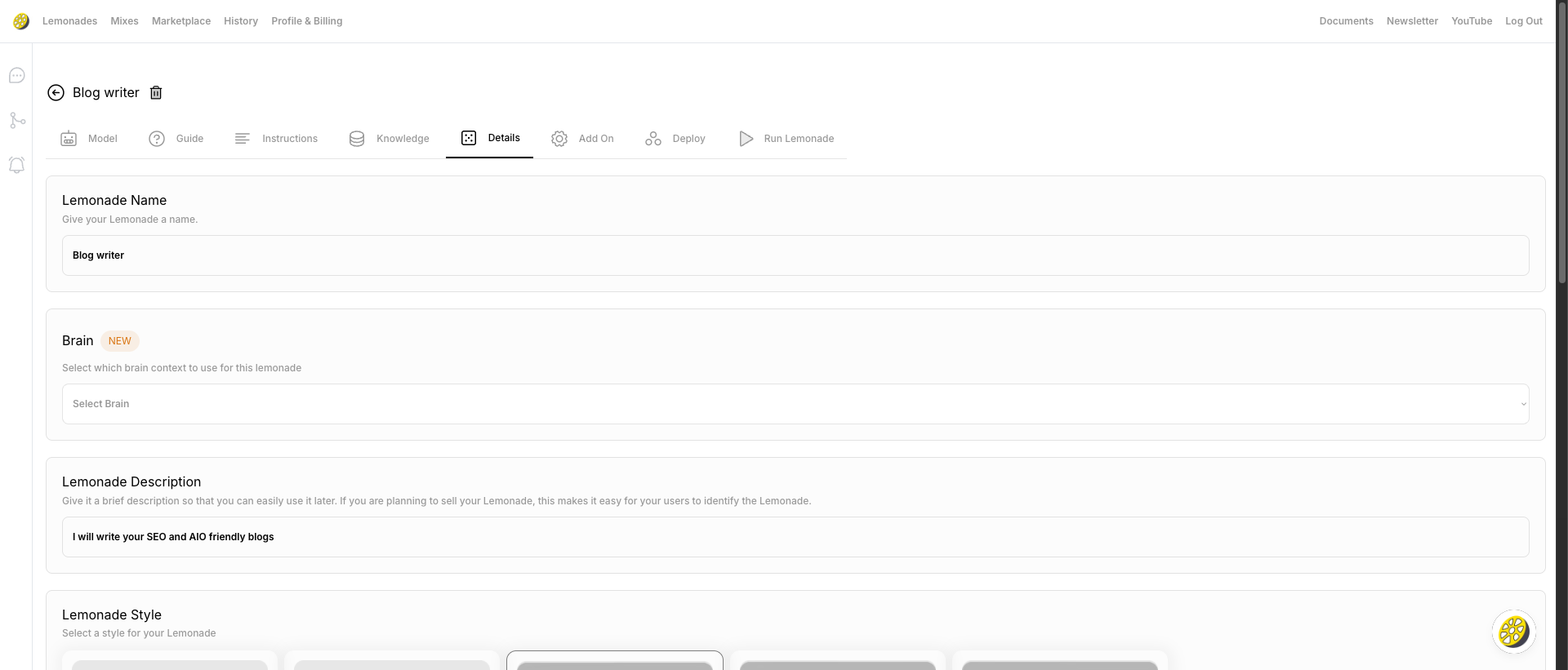Click the lemon logo in top-left corner
Viewport: 1568px width, 670px height.
21,21
